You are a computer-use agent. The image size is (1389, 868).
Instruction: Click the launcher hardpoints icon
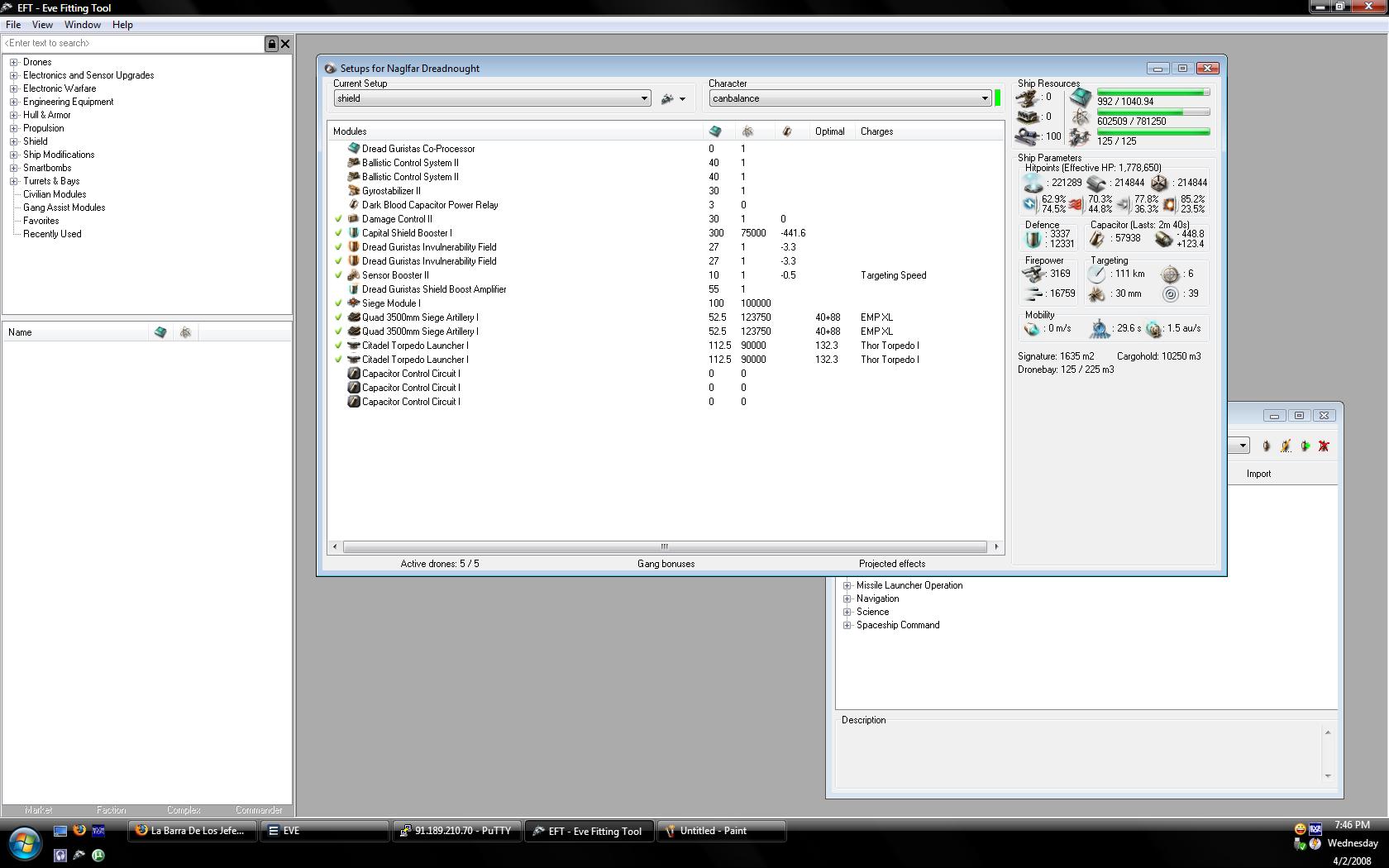[1028, 117]
